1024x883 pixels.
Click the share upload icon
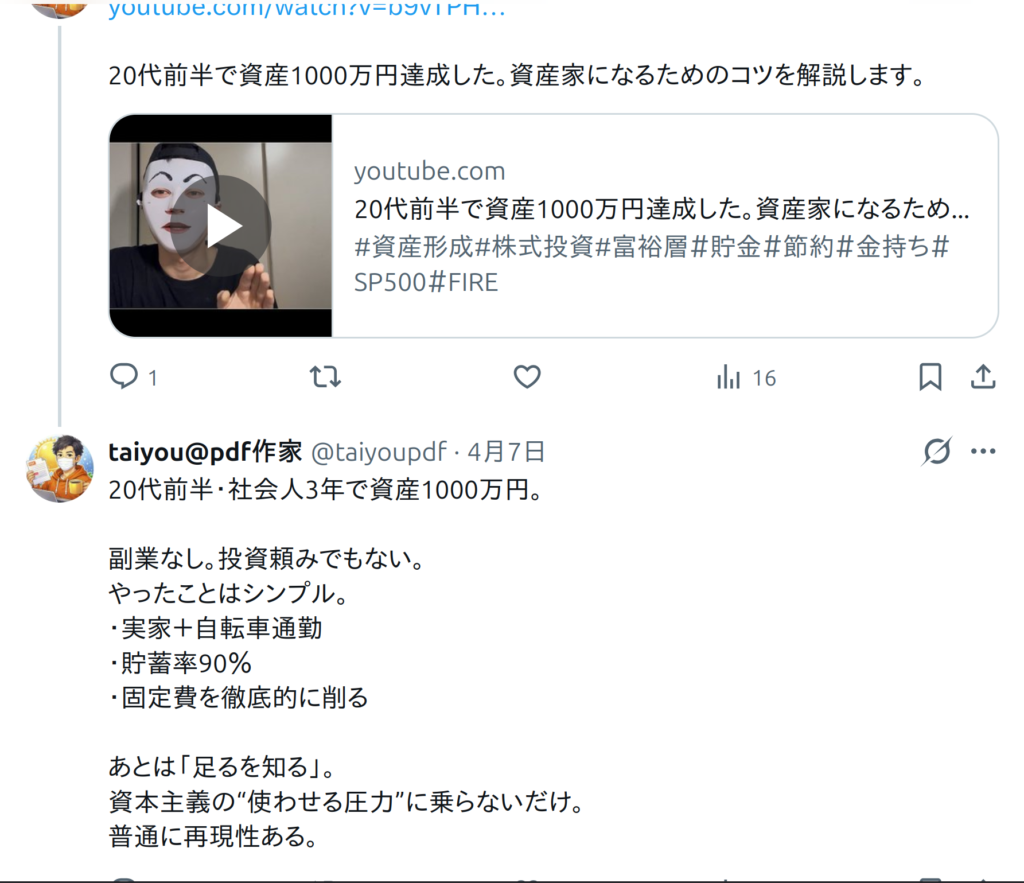(x=983, y=377)
